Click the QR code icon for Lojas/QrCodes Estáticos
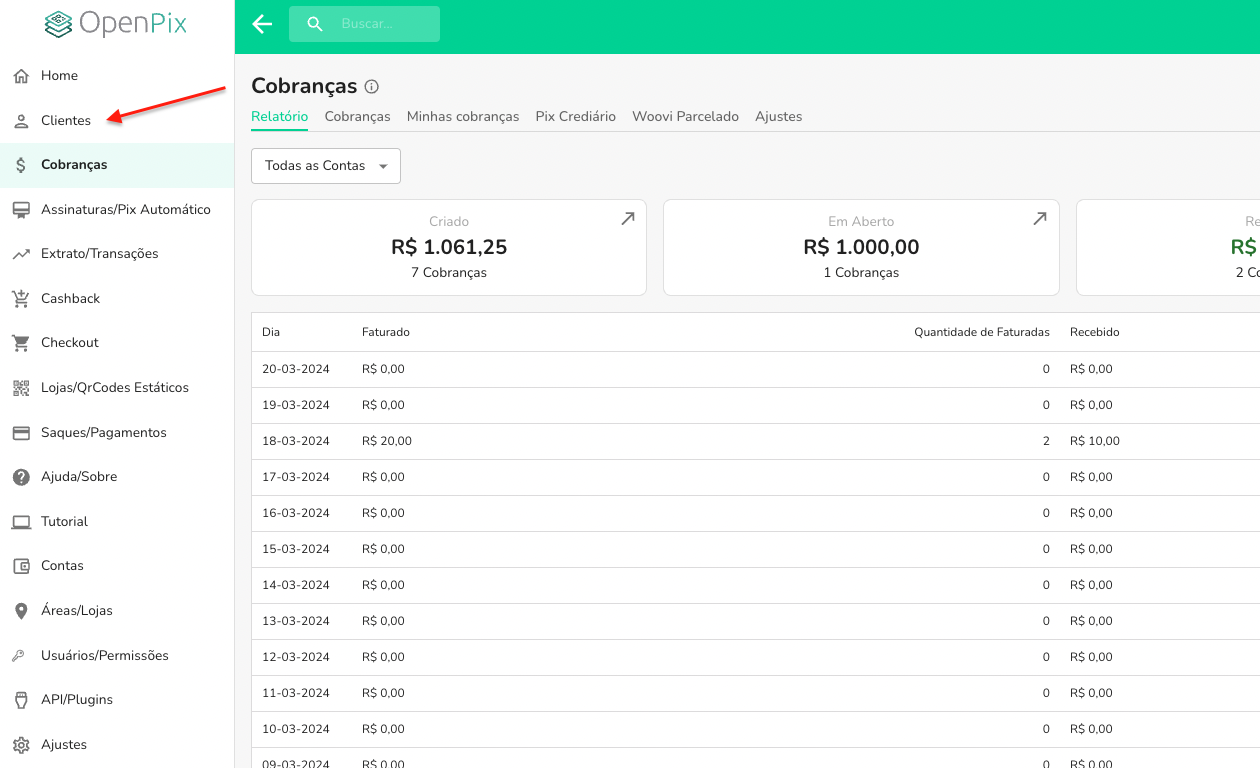The image size is (1260, 768). (x=21, y=388)
